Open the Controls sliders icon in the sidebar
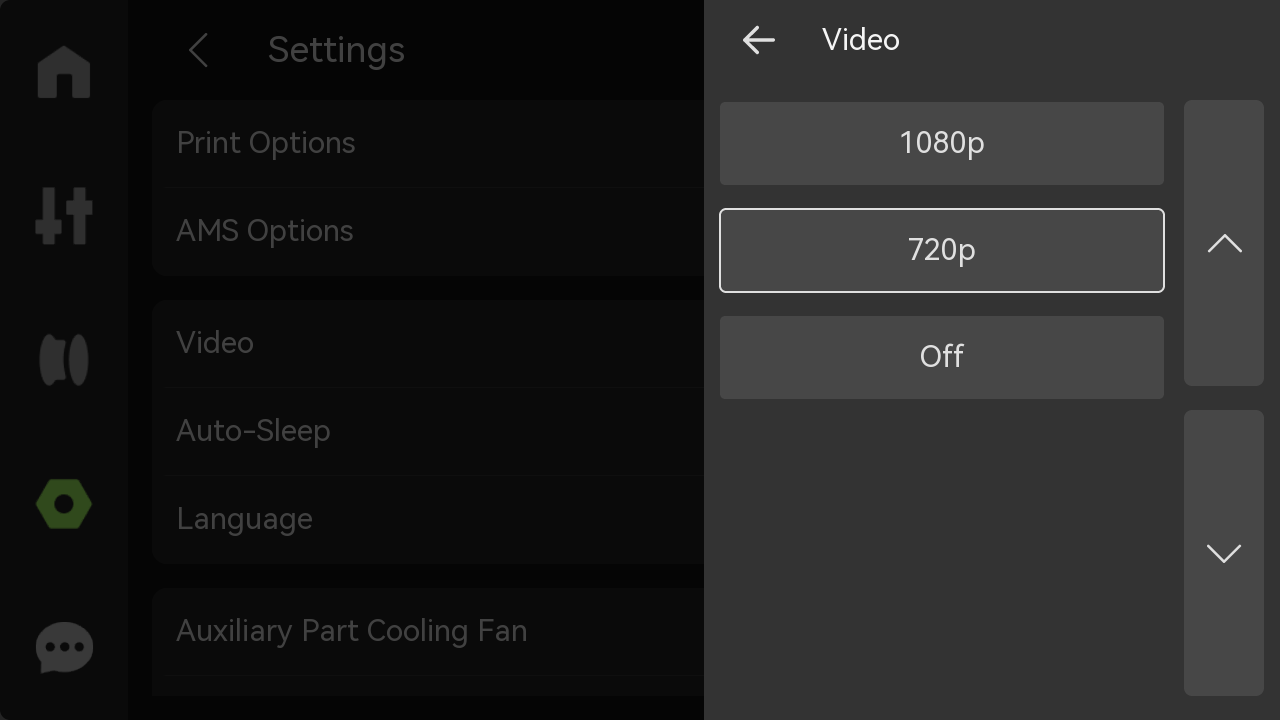Screen dimensions: 1280x720 click(x=64, y=215)
